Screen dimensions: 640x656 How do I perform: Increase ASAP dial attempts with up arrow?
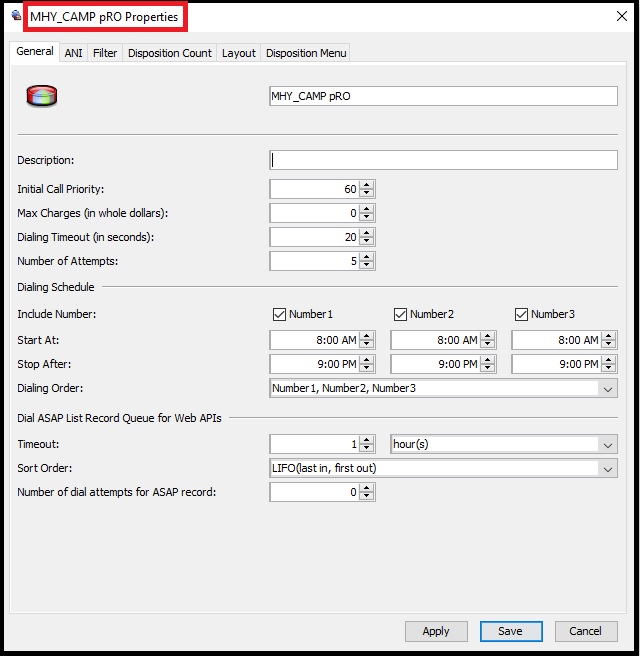tap(366, 488)
